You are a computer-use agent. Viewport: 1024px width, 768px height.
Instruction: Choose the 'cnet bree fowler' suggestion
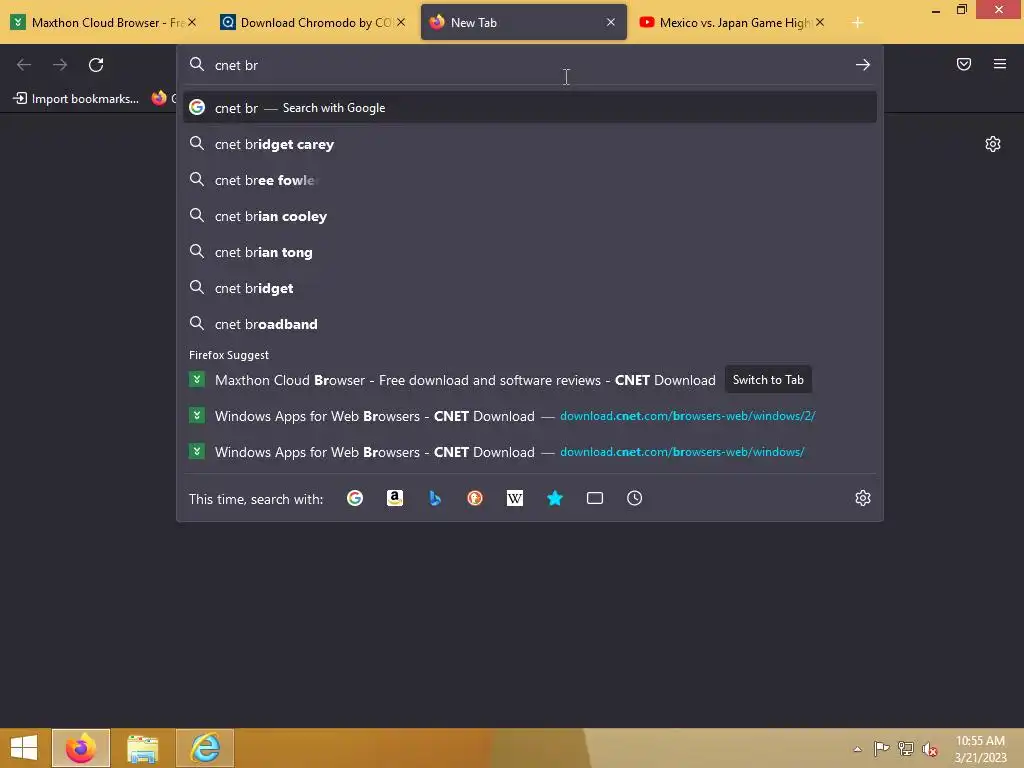point(530,180)
